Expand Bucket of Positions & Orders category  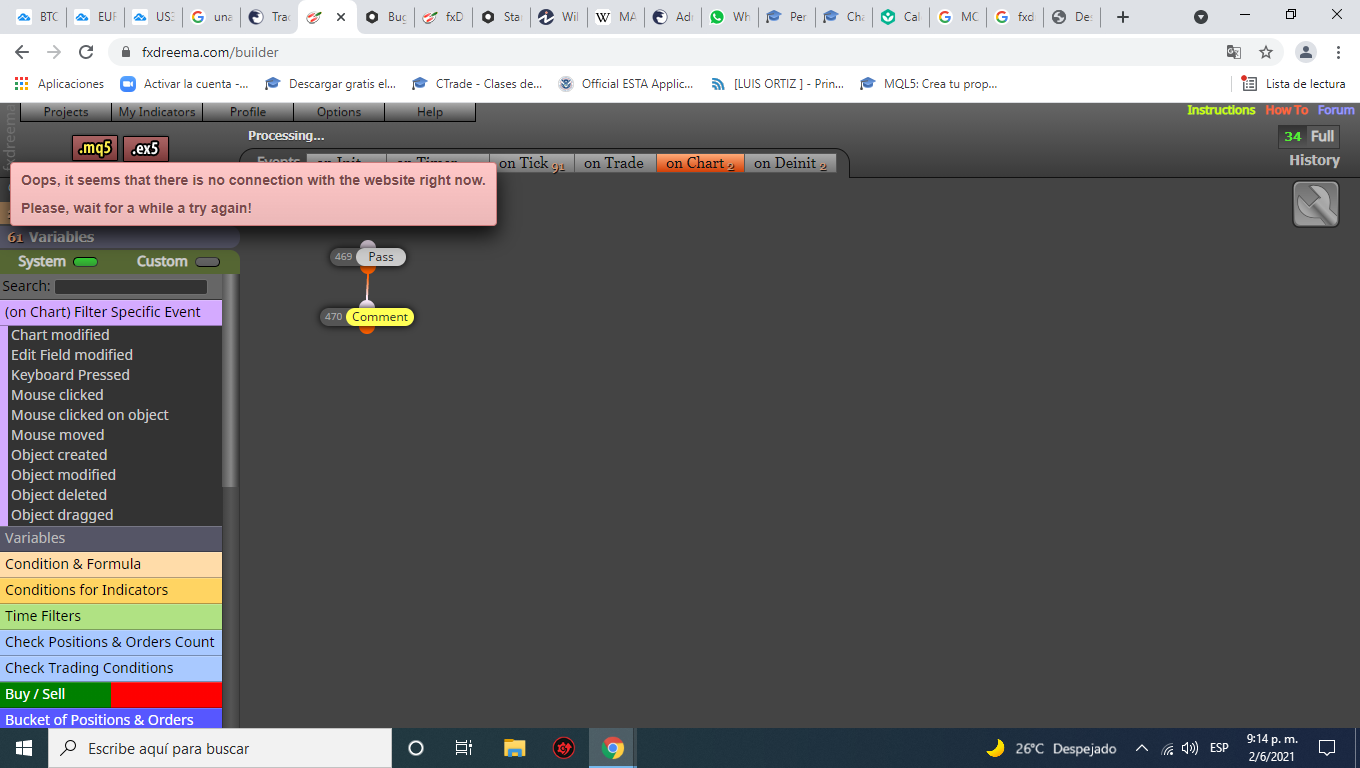111,719
